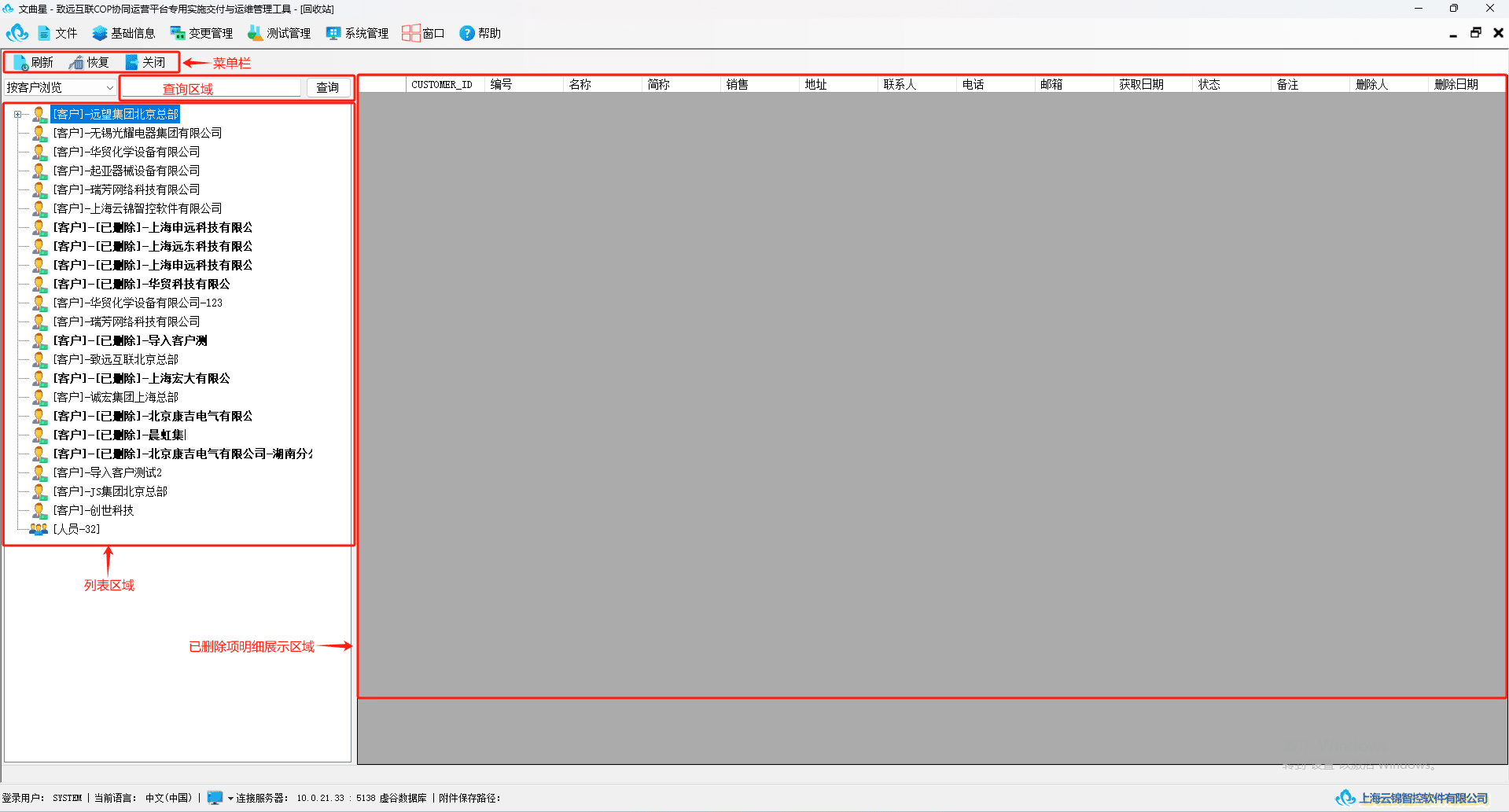Open the 测试管理 menu icon
The width and height of the screenshot is (1509, 812).
[x=255, y=33]
